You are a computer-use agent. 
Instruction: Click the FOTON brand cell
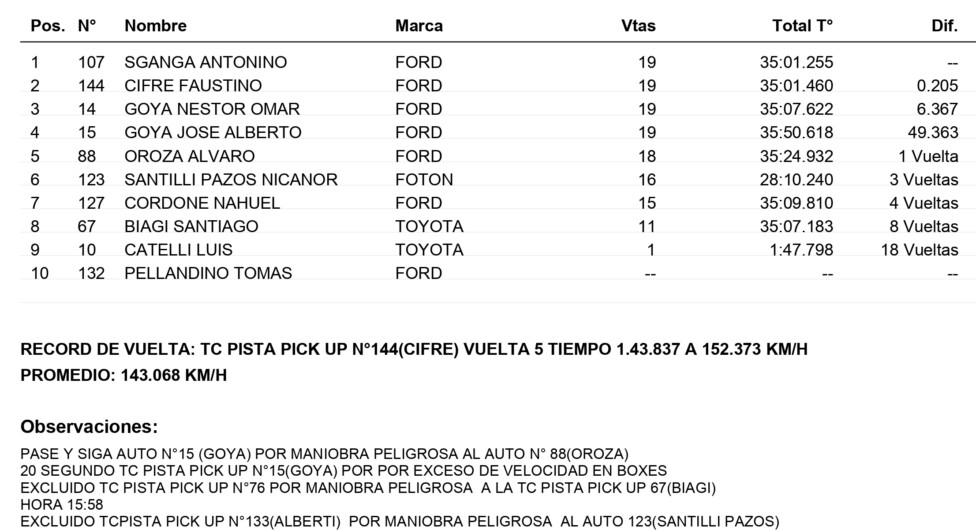(x=424, y=179)
